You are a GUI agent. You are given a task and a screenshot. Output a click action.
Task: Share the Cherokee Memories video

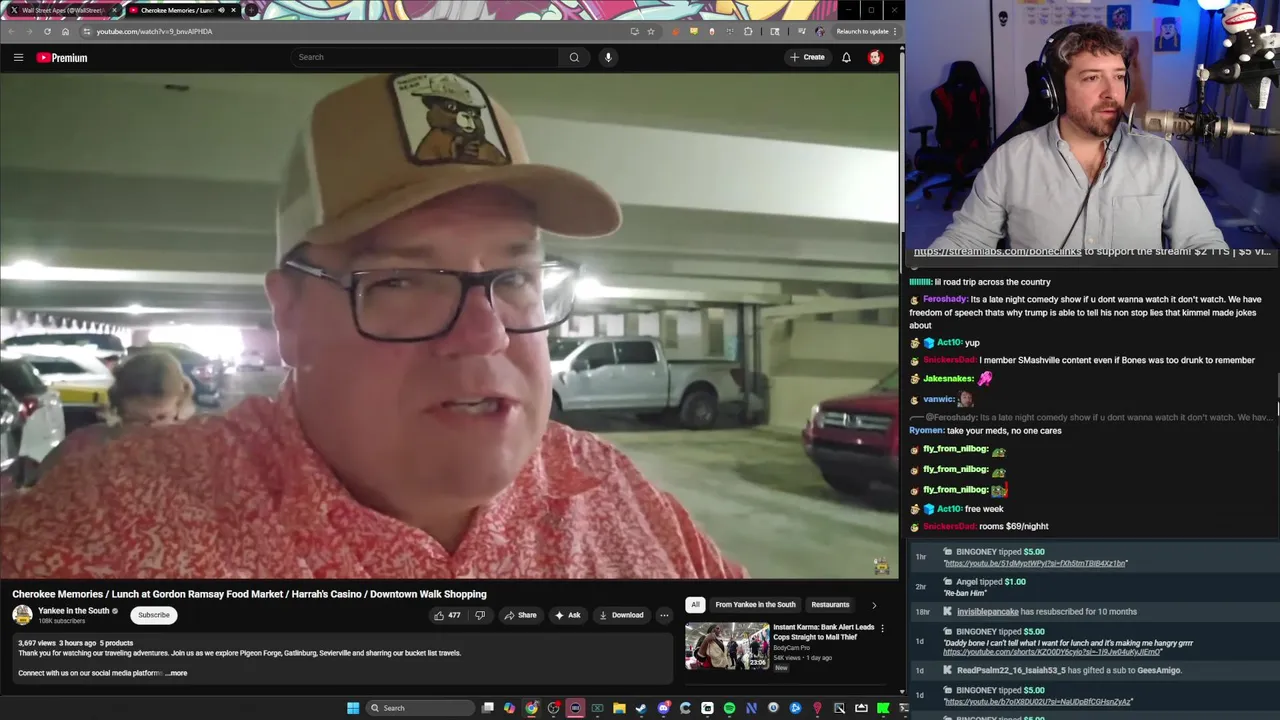pyautogui.click(x=520, y=615)
